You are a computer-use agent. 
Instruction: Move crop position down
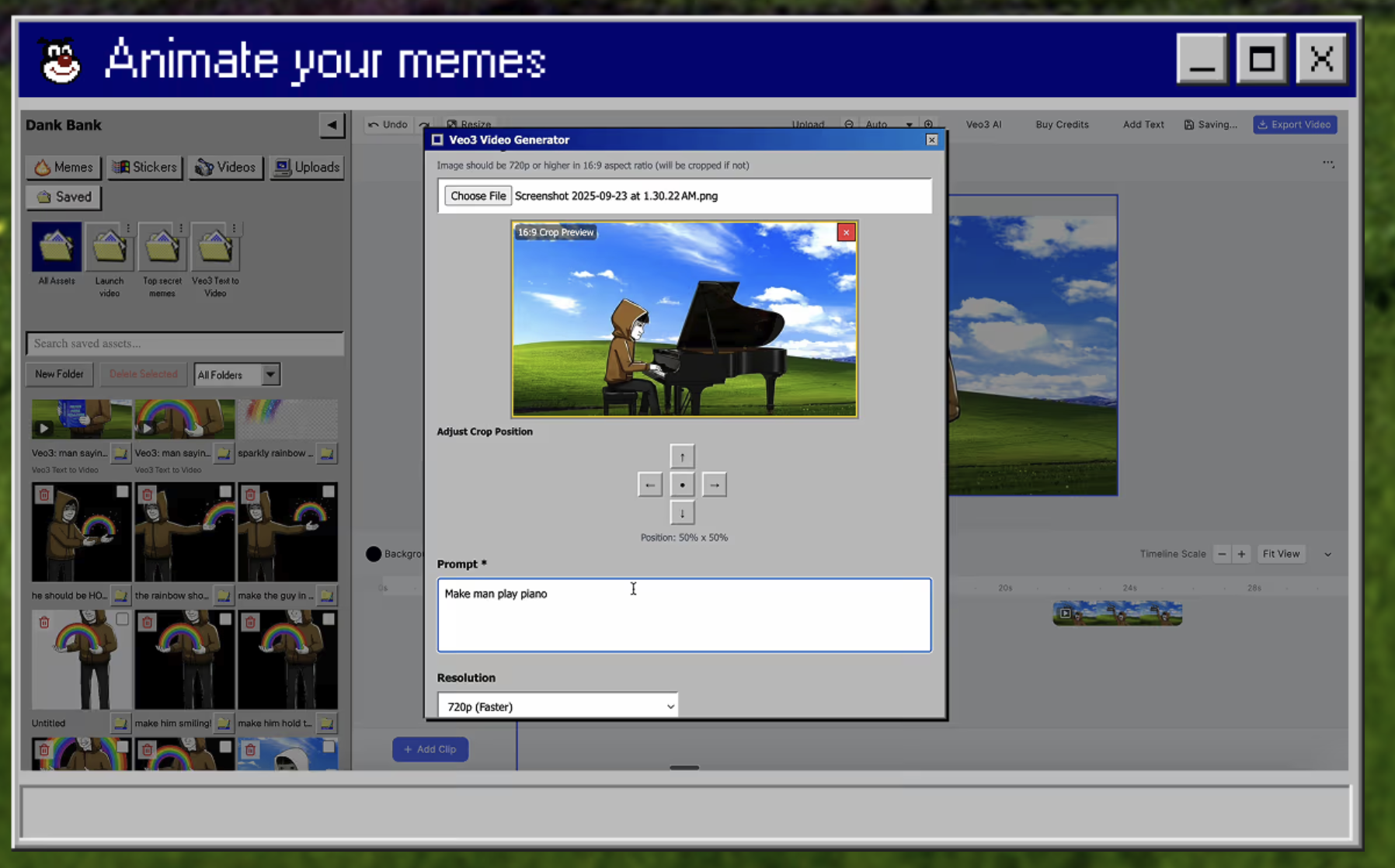(x=682, y=513)
